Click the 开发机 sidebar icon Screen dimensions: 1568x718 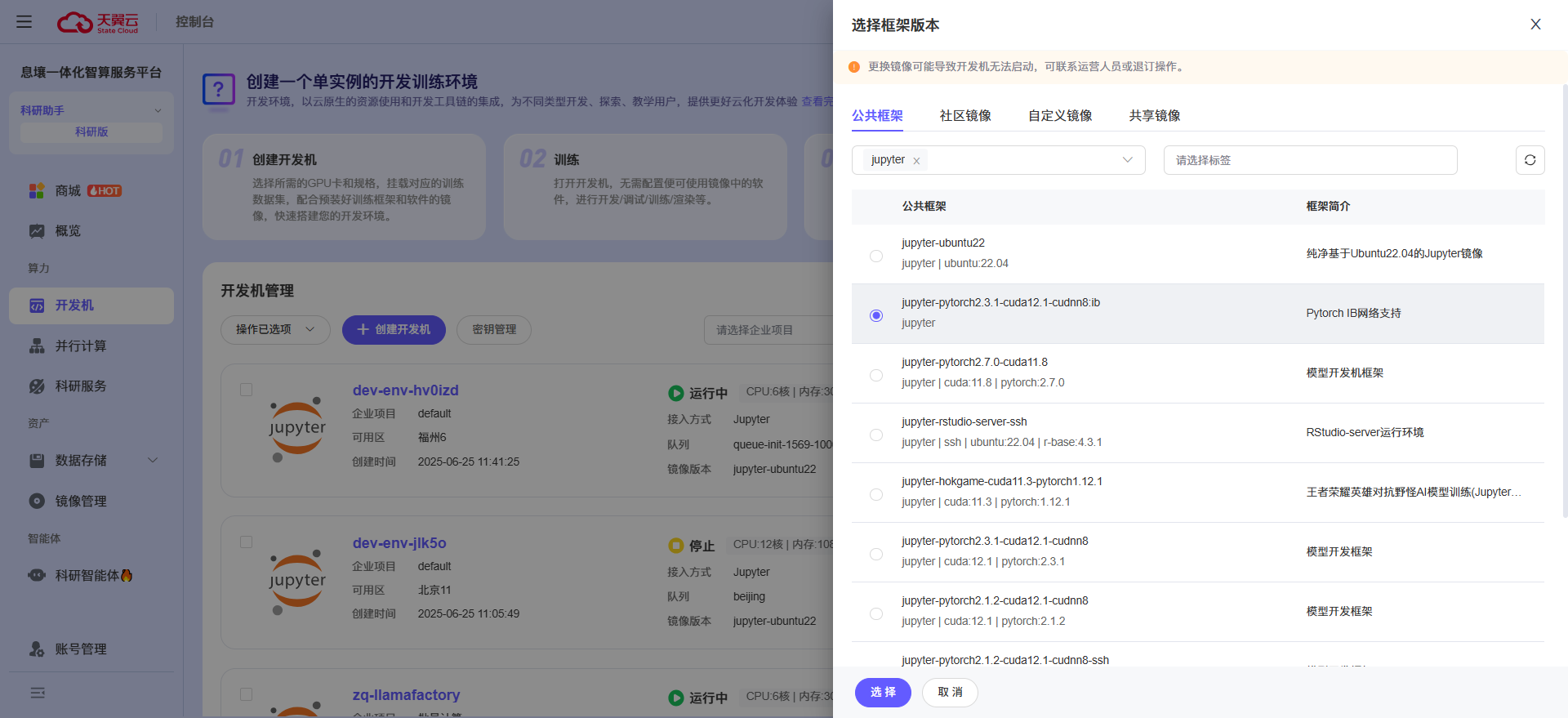[37, 305]
